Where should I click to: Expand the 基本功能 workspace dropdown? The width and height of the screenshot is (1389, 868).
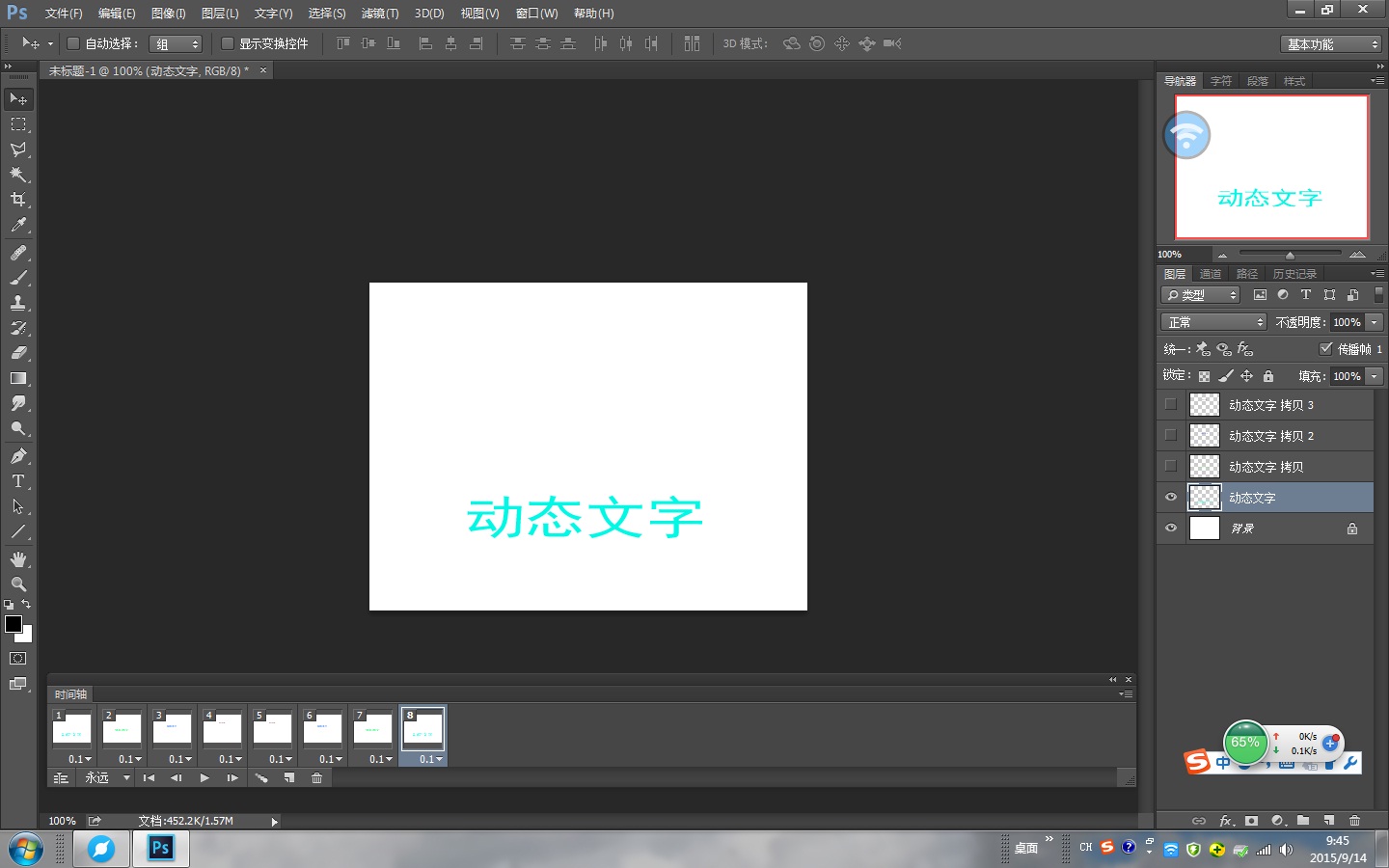pyautogui.click(x=1332, y=44)
